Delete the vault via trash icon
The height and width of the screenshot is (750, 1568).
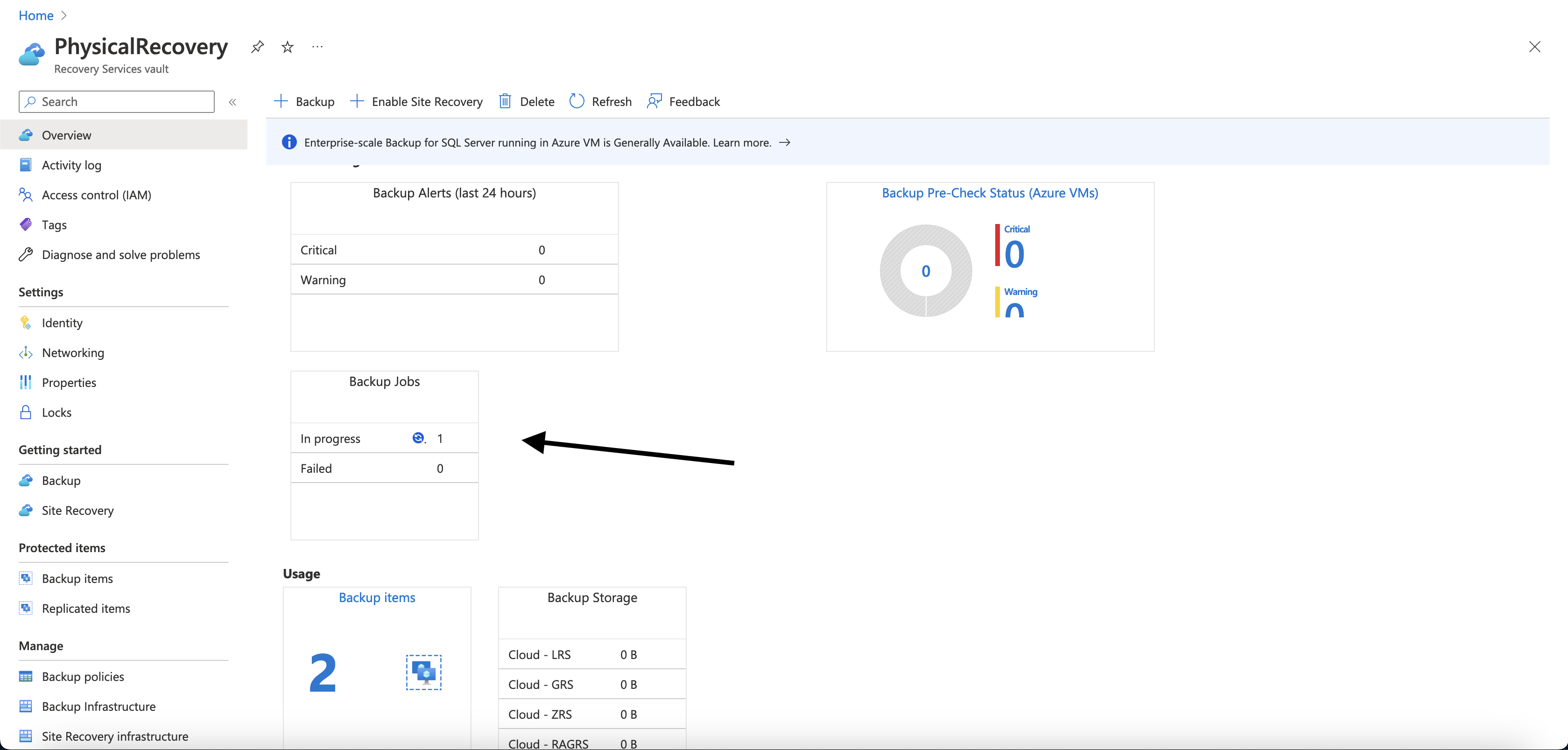526,102
